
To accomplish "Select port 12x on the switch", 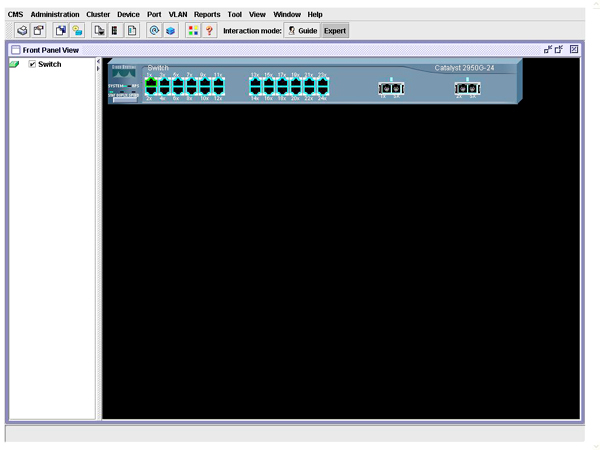I will pyautogui.click(x=218, y=91).
